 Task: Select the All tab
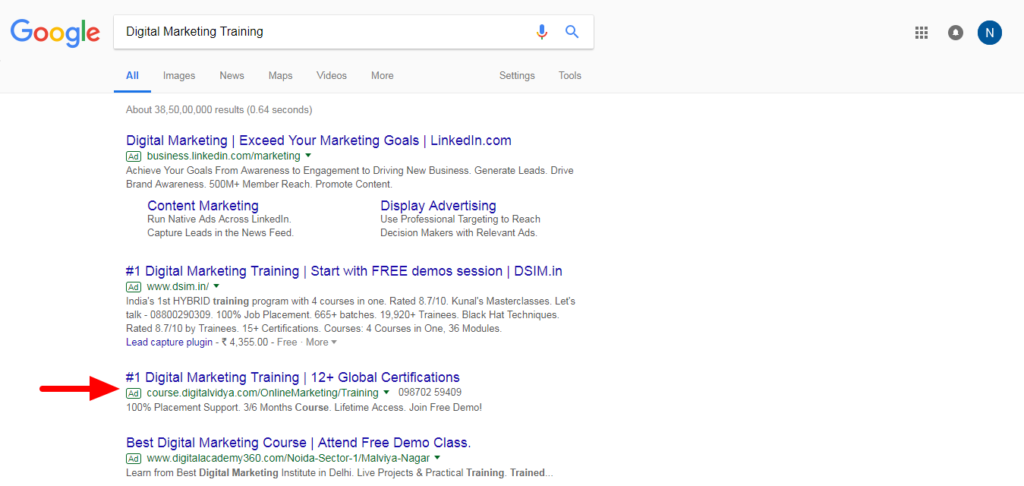click(x=132, y=76)
